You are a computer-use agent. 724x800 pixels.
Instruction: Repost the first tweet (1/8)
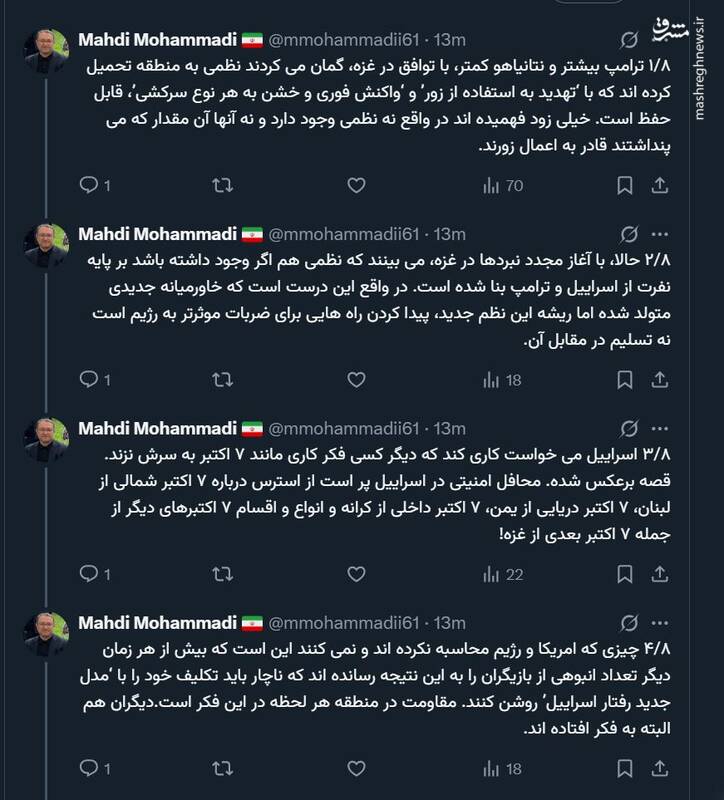click(225, 186)
